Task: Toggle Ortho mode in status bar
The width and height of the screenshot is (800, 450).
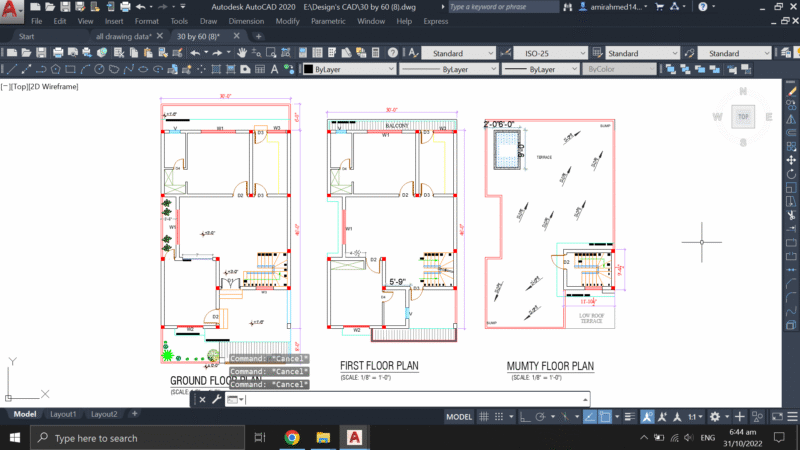Action: [x=524, y=417]
